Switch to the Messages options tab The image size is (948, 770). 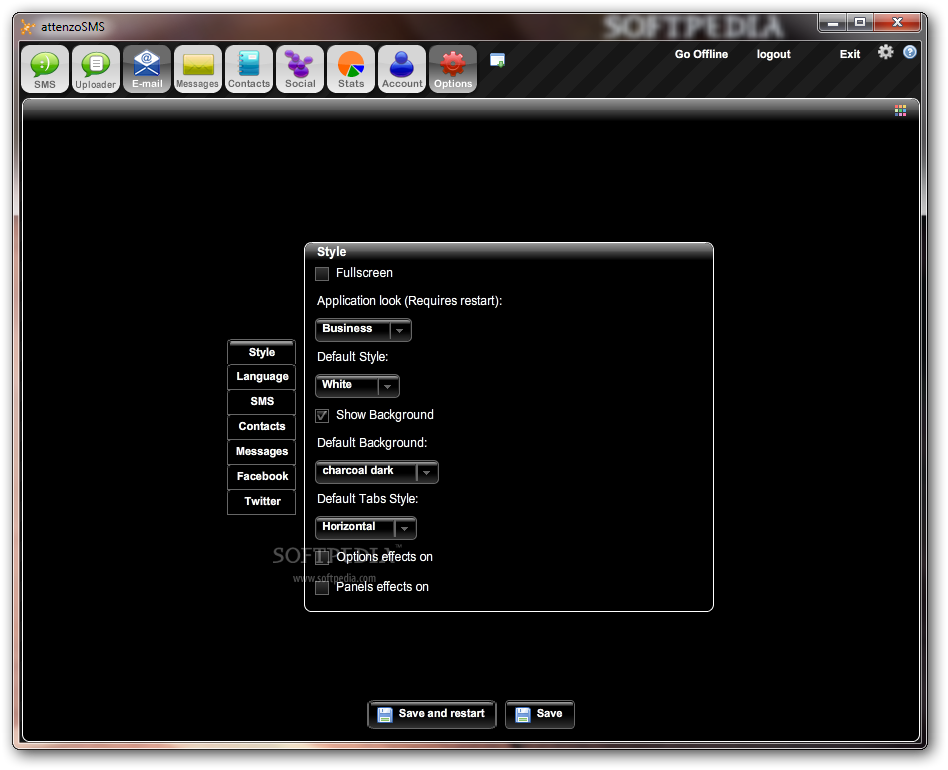pyautogui.click(x=261, y=451)
